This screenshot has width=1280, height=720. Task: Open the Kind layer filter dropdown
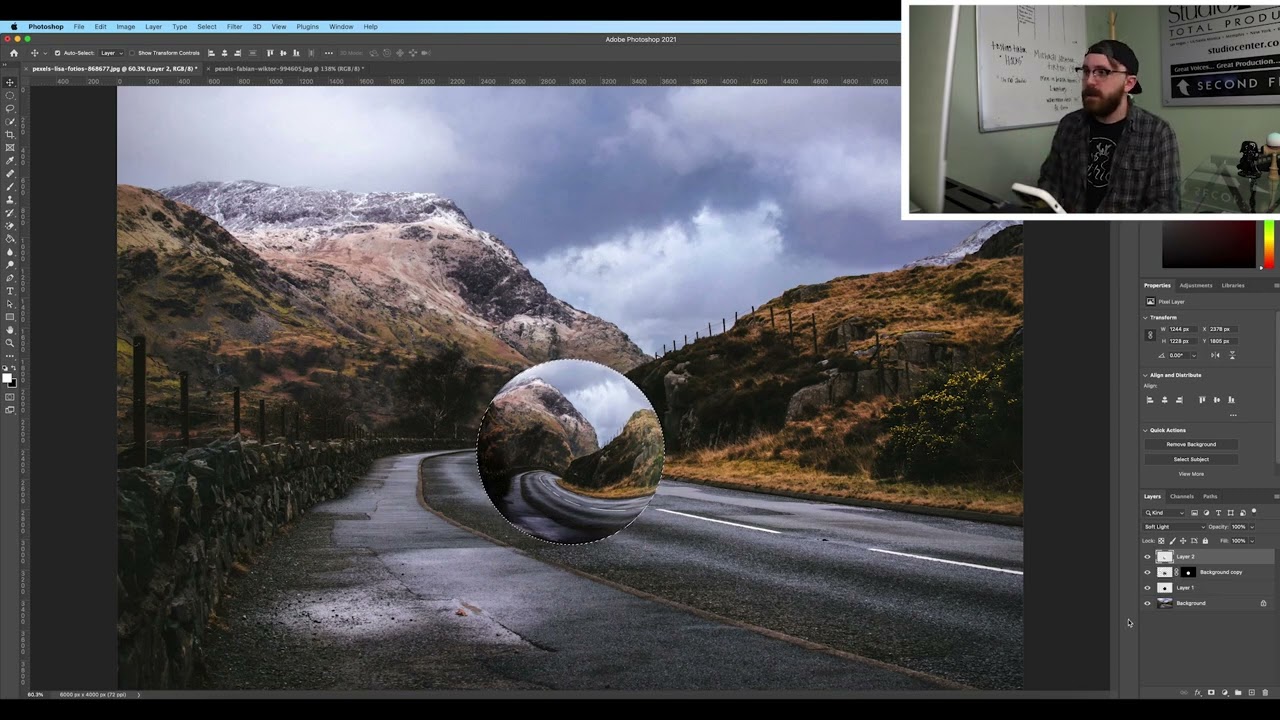(1165, 513)
